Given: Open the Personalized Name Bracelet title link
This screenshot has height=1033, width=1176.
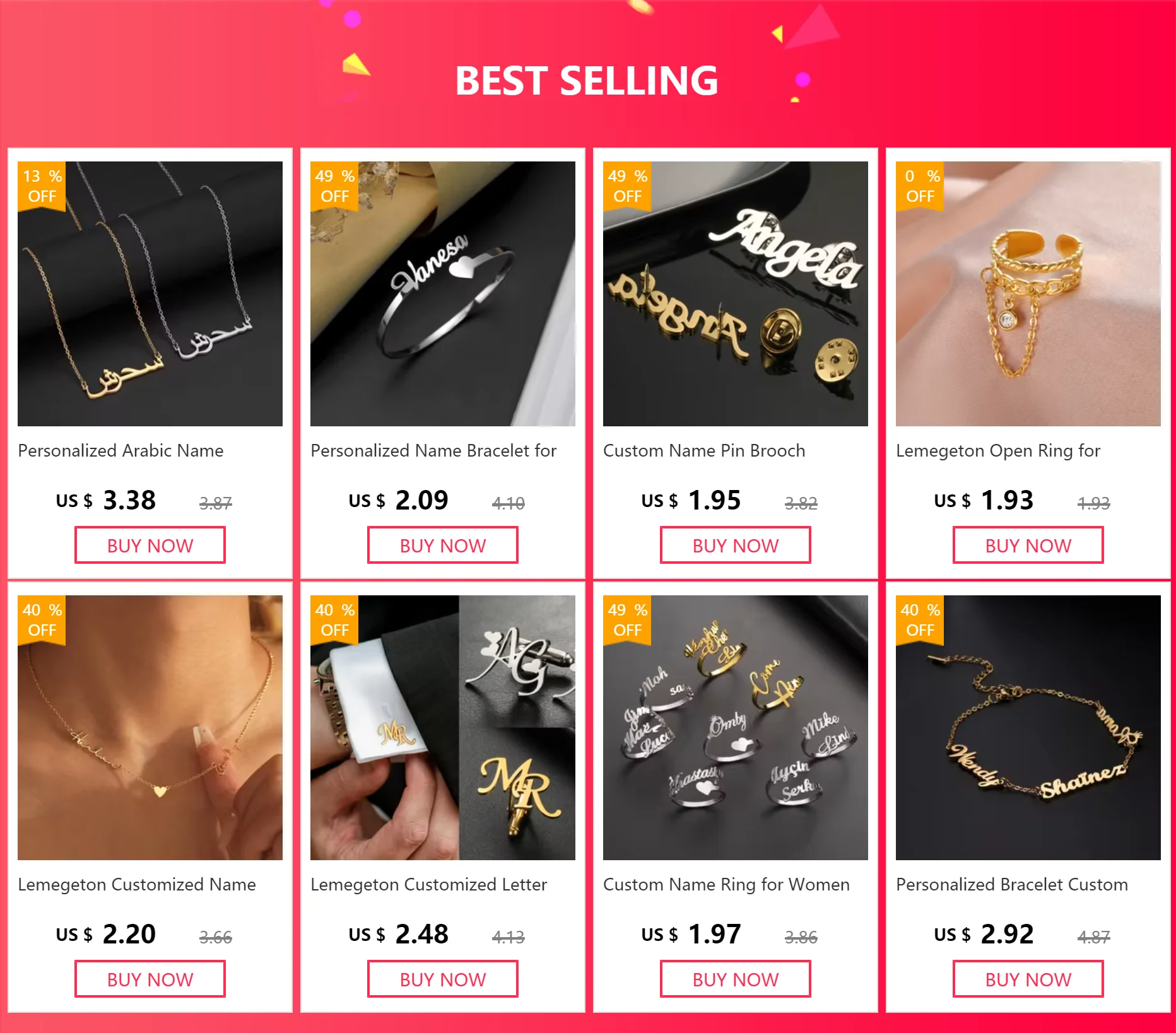Looking at the screenshot, I should point(433,451).
